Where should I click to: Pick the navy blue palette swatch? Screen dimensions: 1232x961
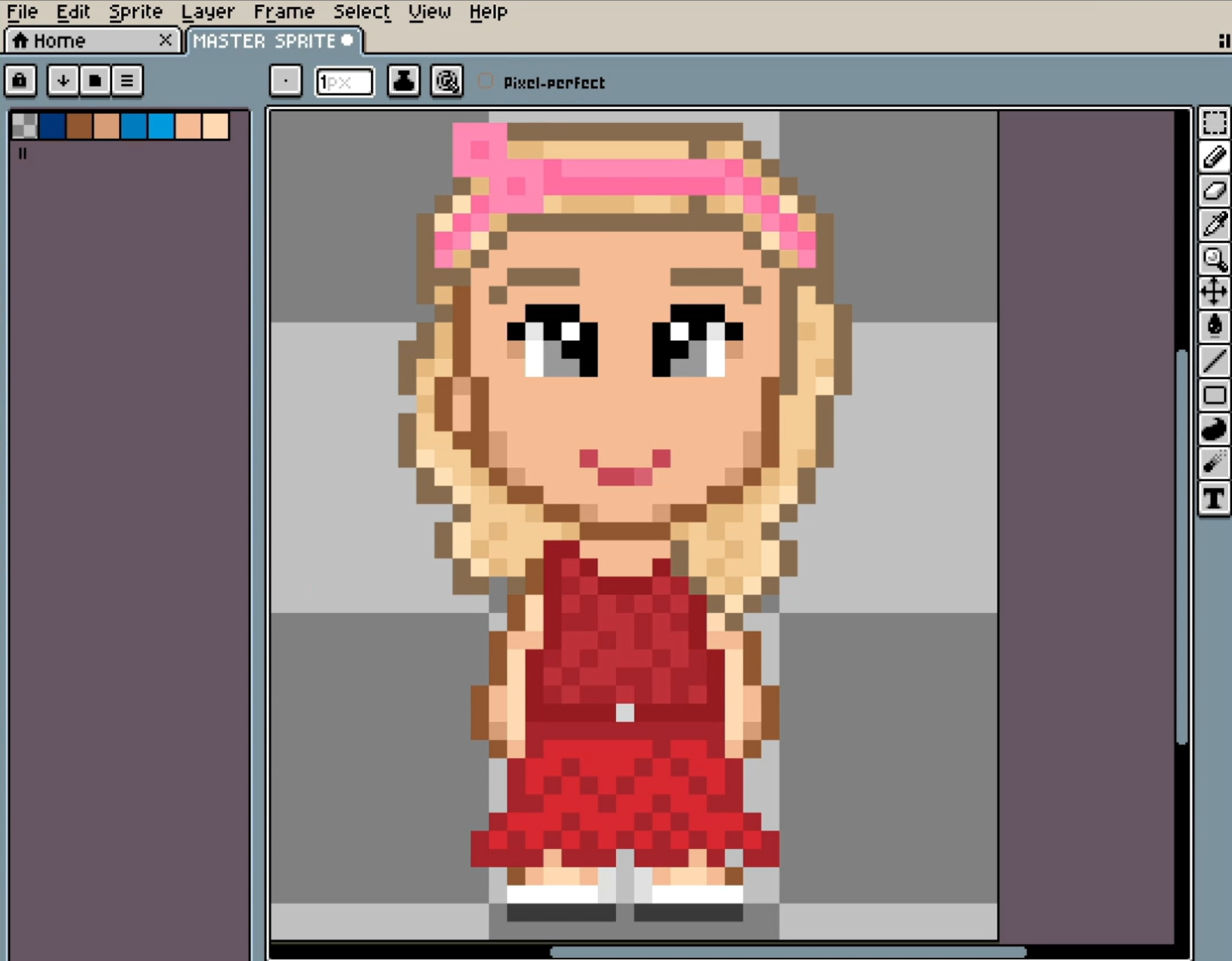[52, 125]
